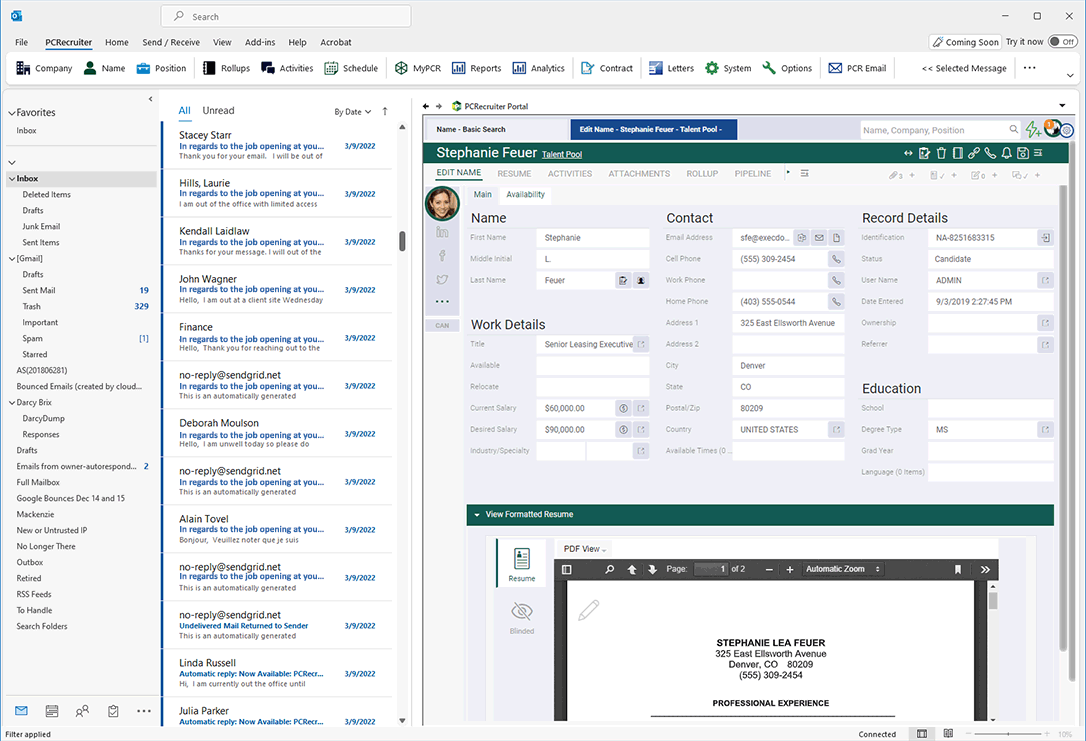Open the Company ribbon button
1086x741 pixels.
coord(44,68)
